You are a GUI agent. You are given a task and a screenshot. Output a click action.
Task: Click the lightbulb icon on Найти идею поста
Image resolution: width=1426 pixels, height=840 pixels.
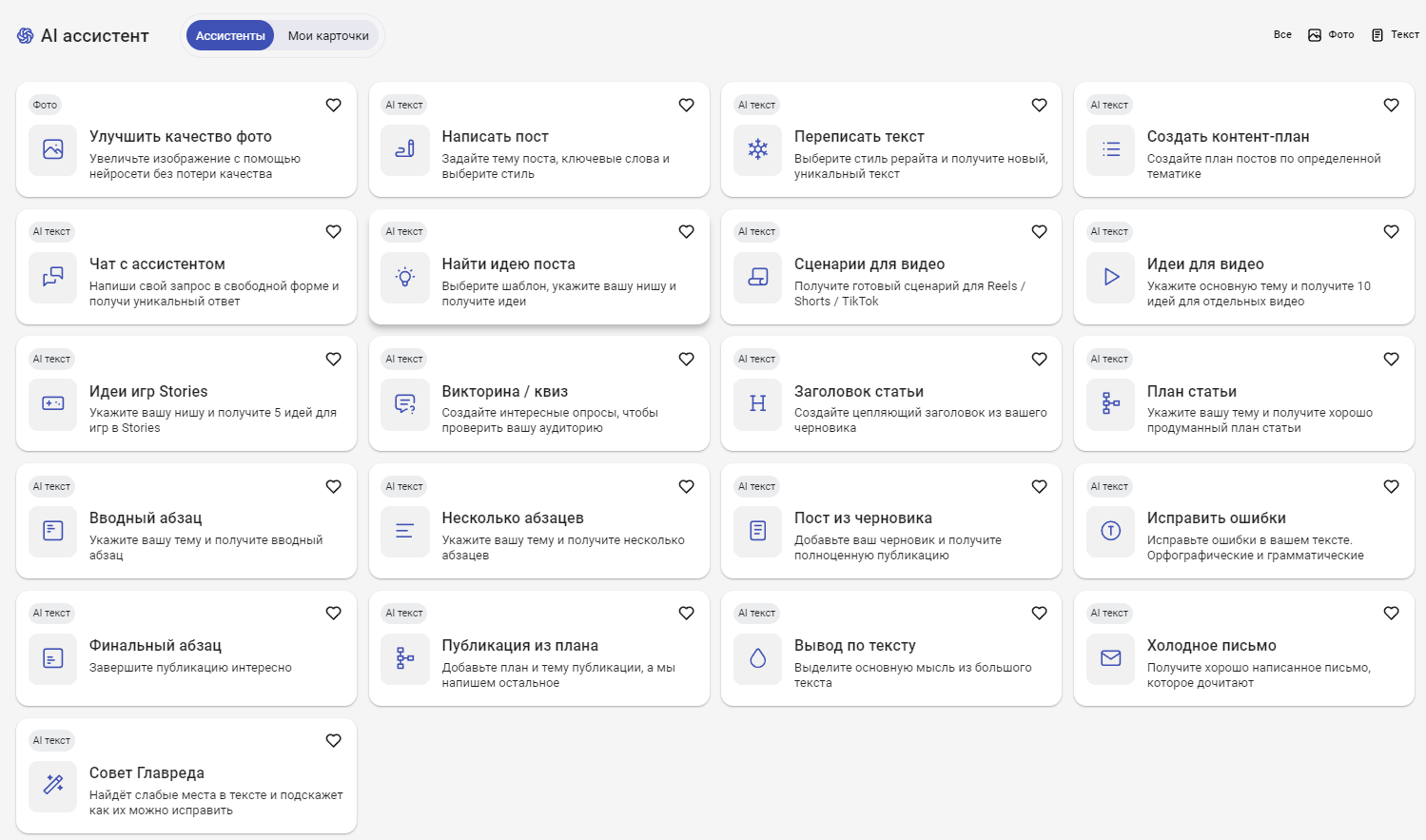point(405,277)
